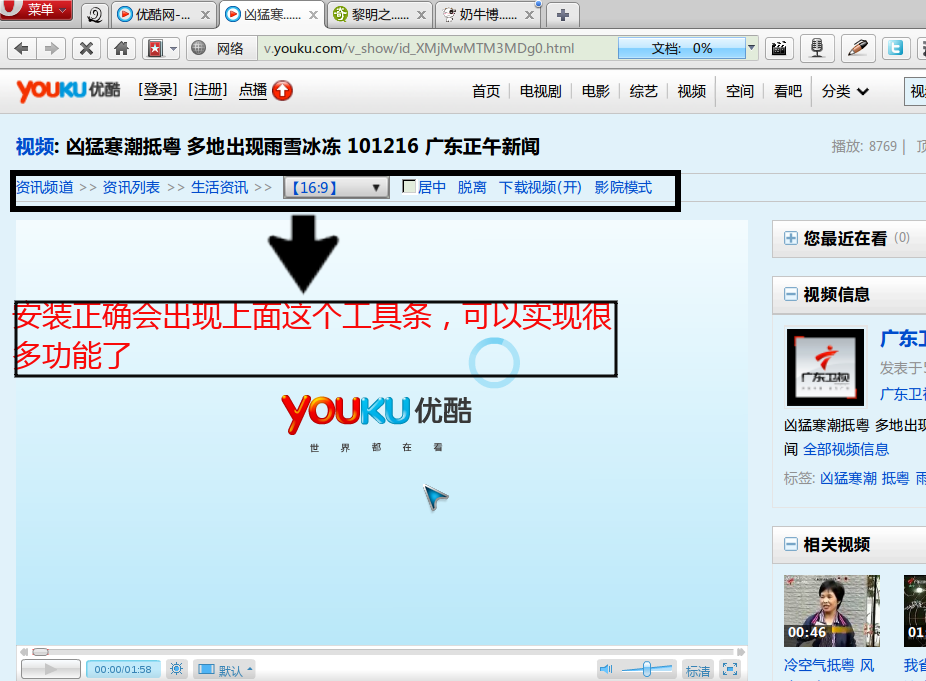Click the microphone icon in toolbar
Screen dimensions: 926x681
click(817, 48)
